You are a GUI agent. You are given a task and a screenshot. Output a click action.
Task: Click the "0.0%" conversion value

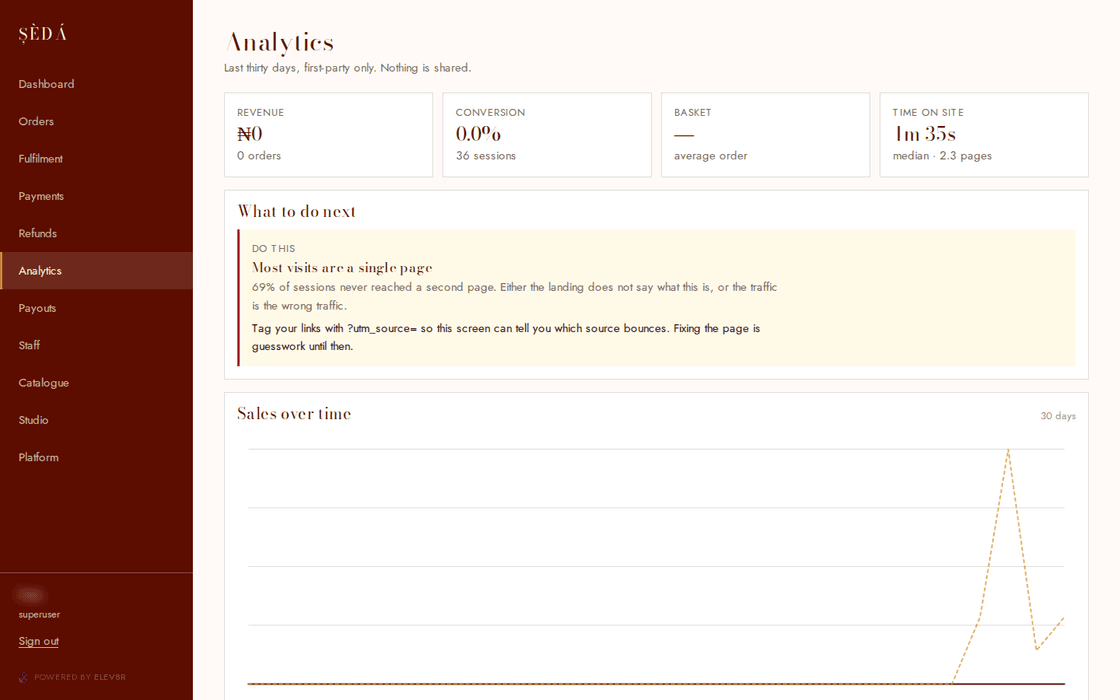(479, 134)
